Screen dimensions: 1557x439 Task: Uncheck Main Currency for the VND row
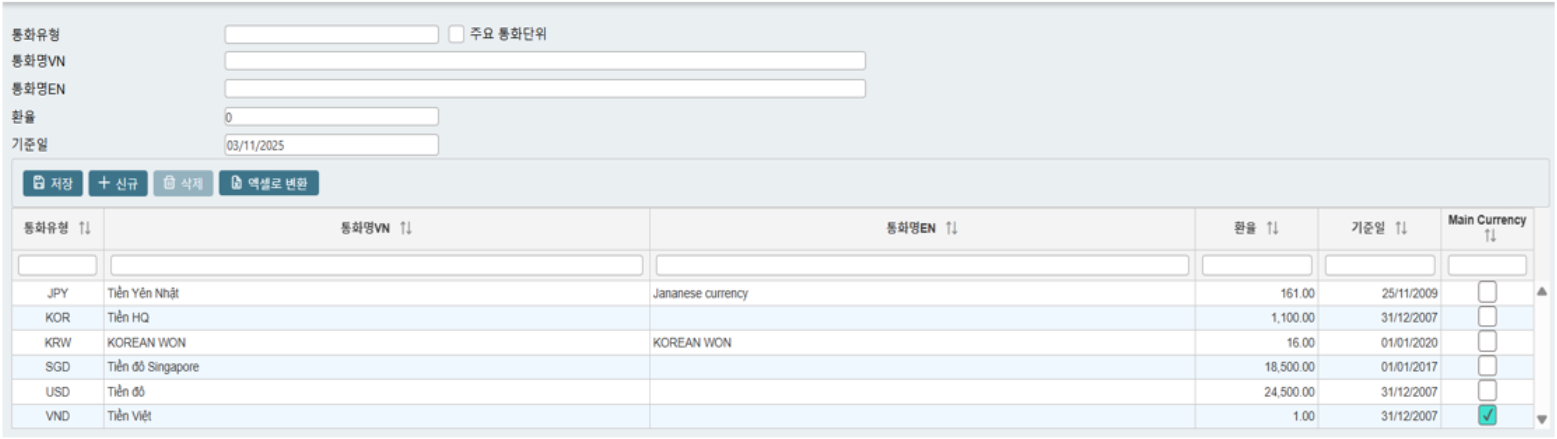[x=1487, y=416]
